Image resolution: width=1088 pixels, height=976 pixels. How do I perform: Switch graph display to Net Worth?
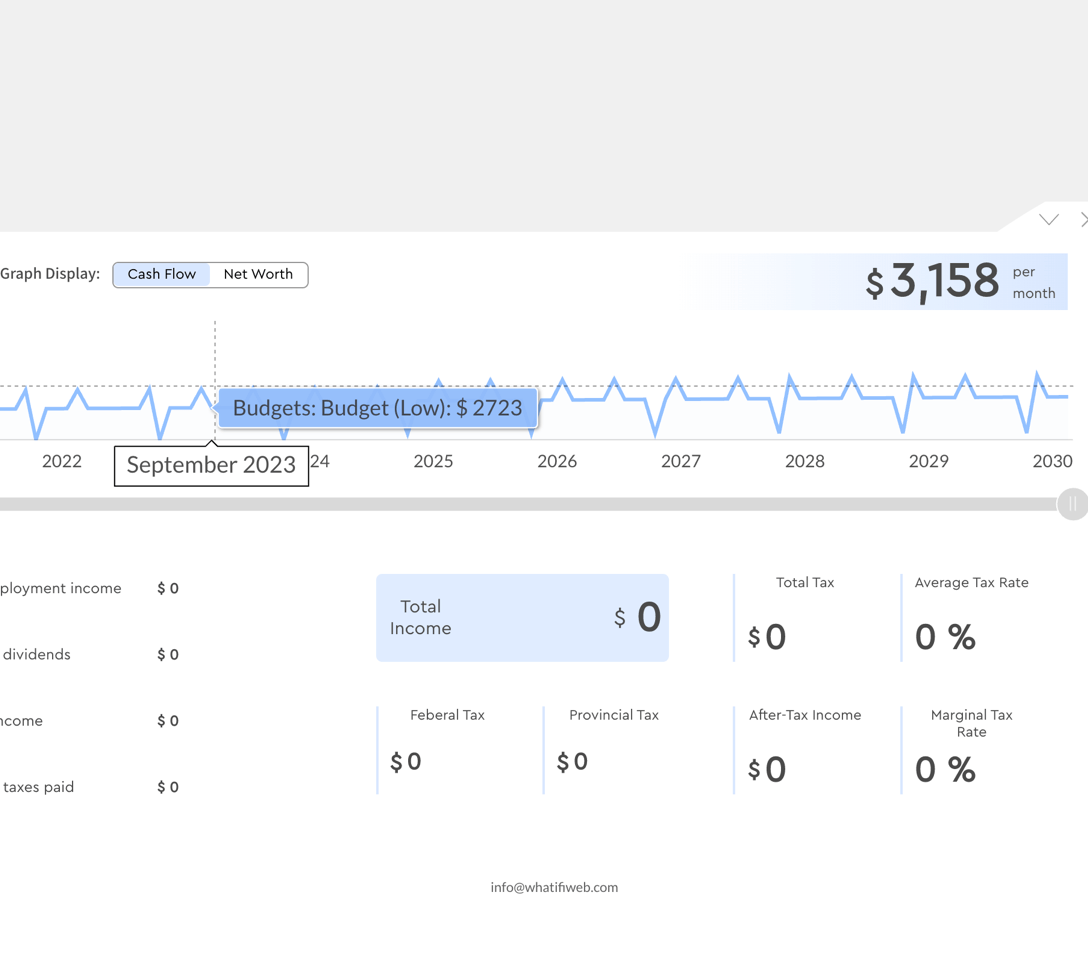(x=258, y=274)
